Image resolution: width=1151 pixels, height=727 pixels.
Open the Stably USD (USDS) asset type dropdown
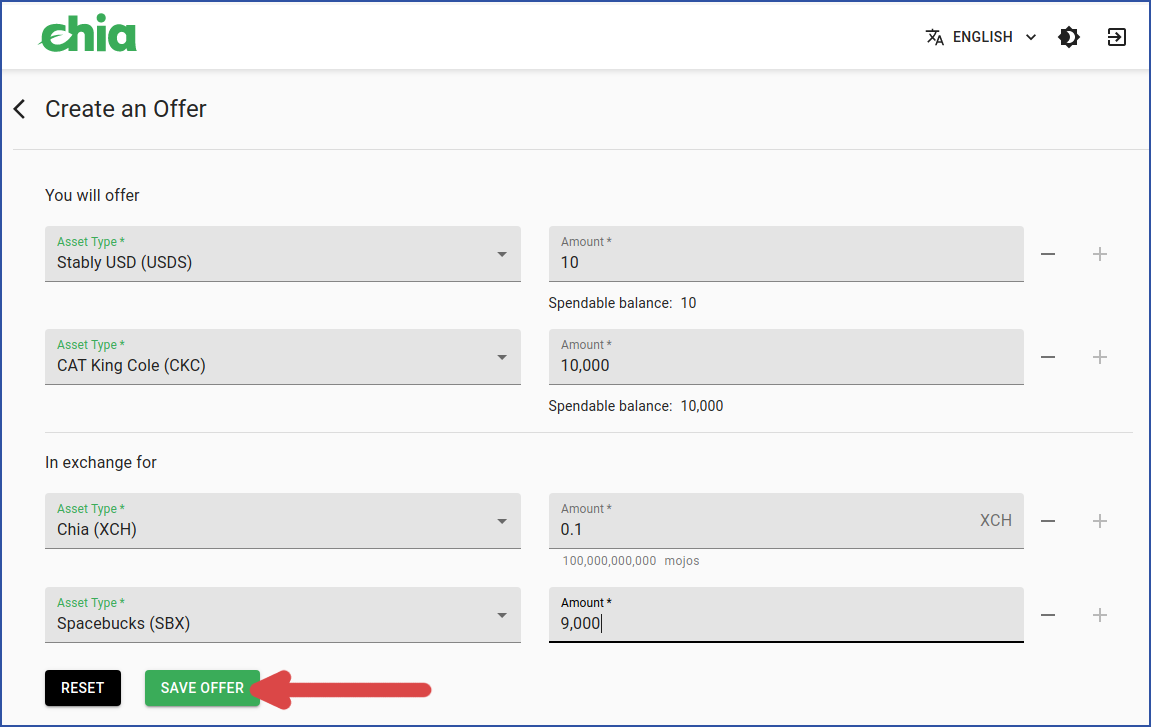283,254
